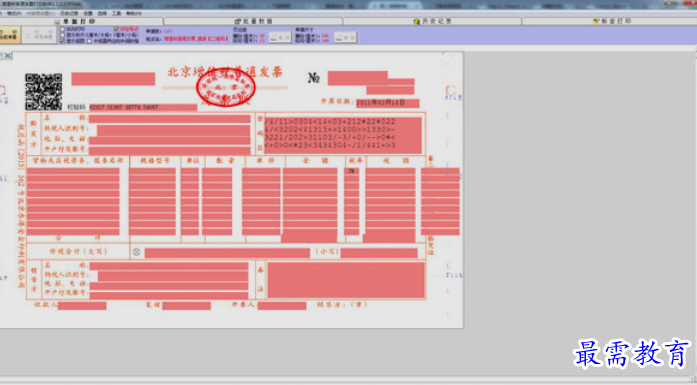697x385 pixels.
Task: Open the 帮助(H) menu
Action: coord(134,13)
